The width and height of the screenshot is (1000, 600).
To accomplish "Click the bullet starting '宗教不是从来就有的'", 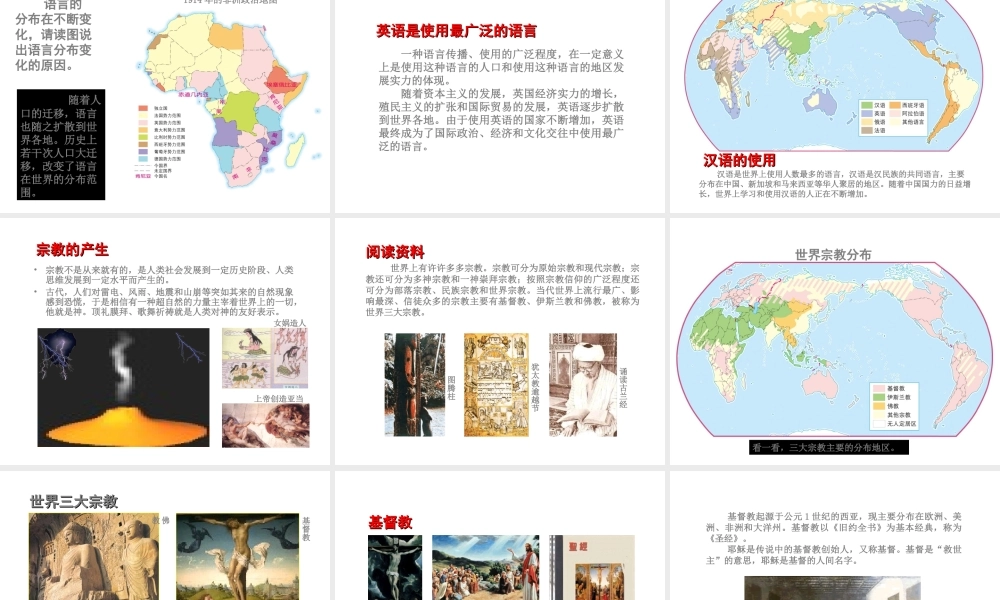I will click(x=169, y=275).
